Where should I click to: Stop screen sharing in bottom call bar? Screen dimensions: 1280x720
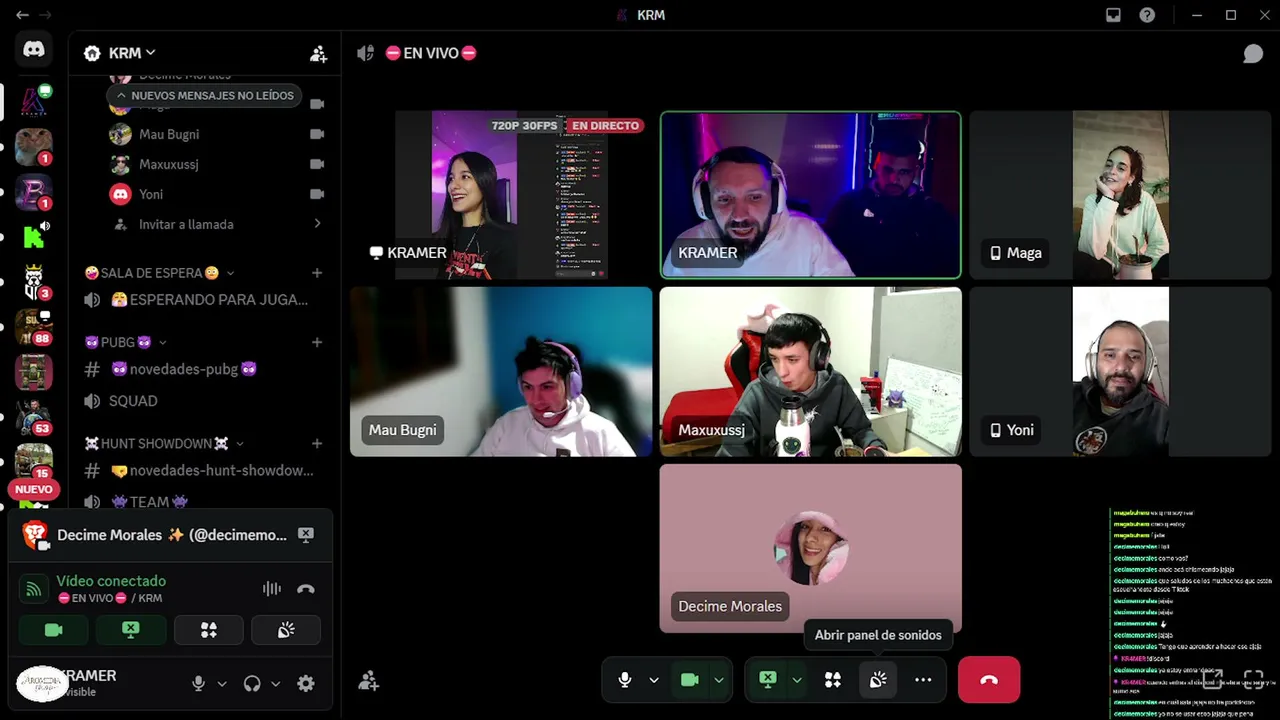click(x=767, y=680)
